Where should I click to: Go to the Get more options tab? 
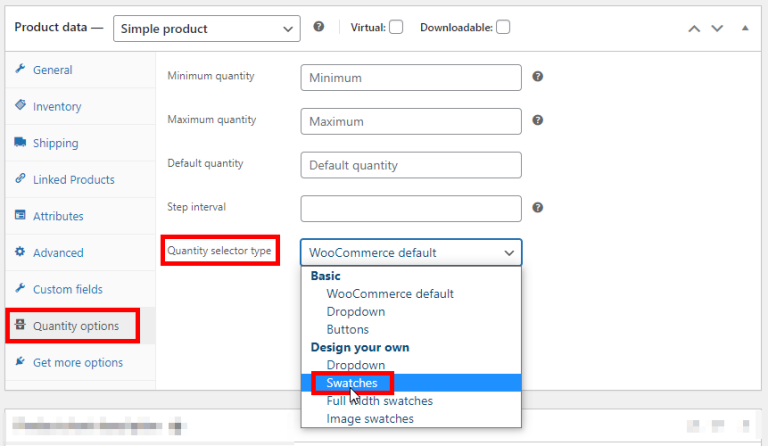click(78, 363)
